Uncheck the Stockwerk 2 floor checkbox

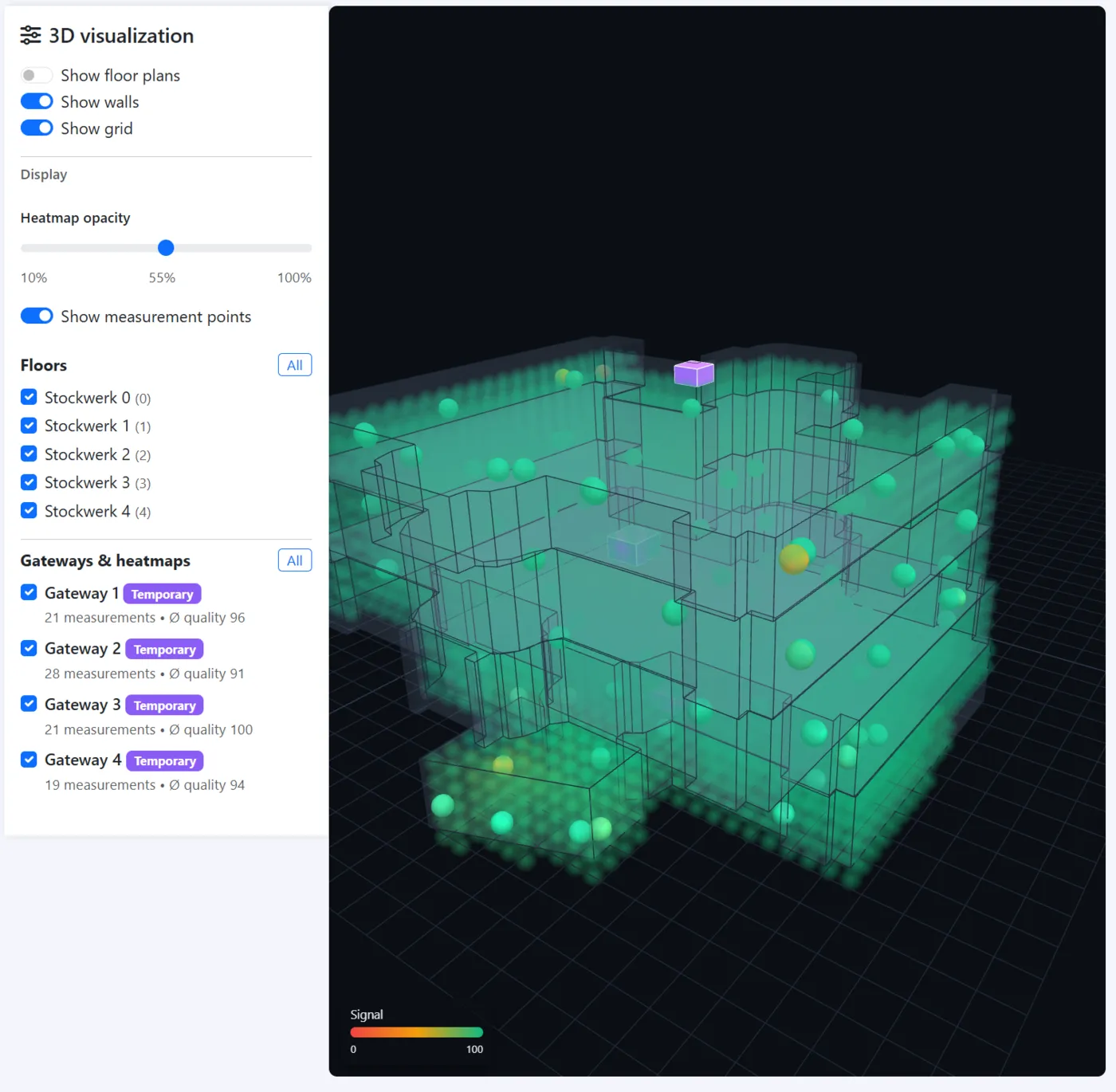pos(29,454)
